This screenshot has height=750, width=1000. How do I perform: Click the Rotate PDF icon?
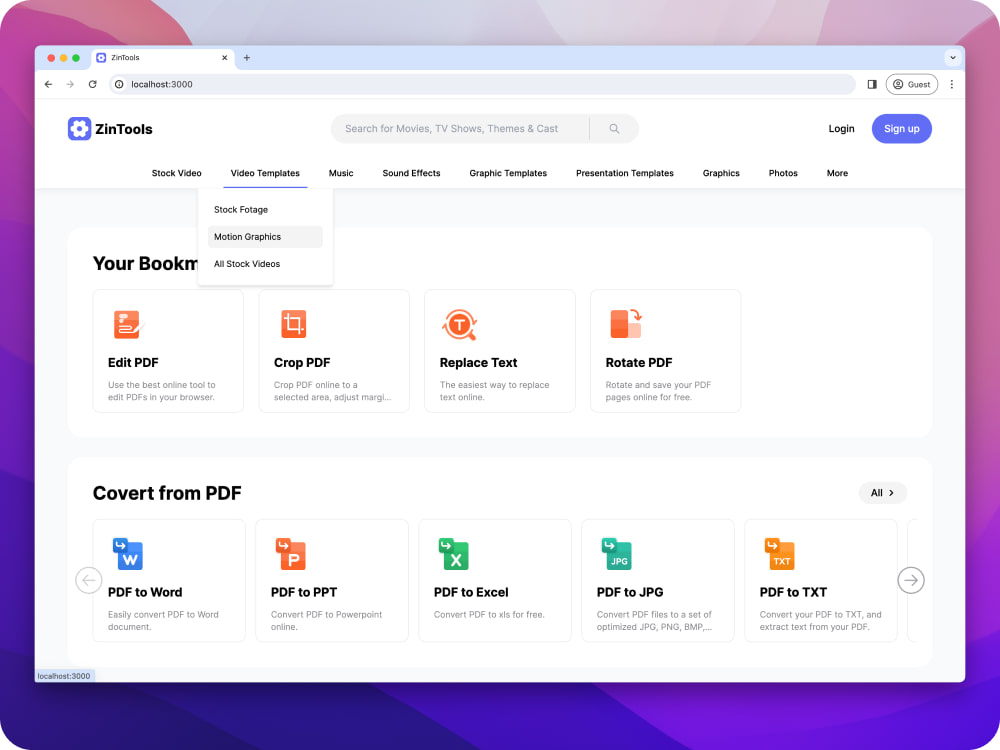(626, 323)
